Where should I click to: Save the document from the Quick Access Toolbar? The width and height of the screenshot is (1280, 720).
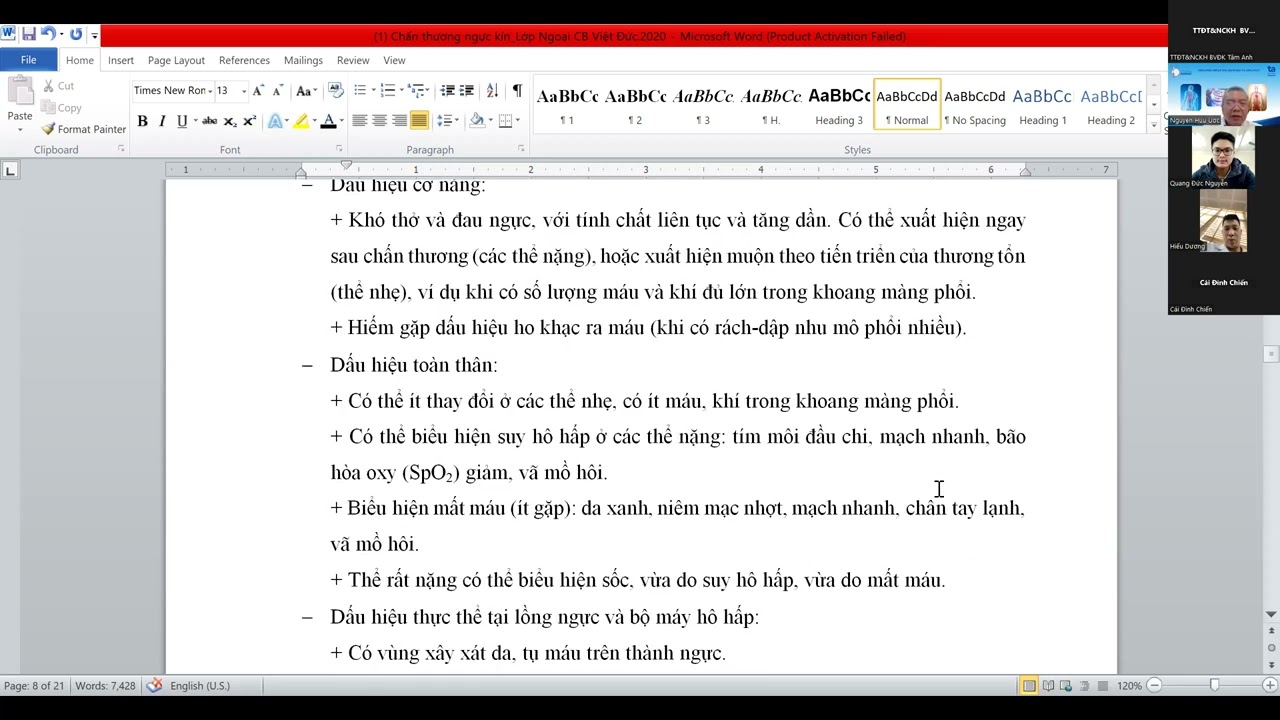coord(29,35)
